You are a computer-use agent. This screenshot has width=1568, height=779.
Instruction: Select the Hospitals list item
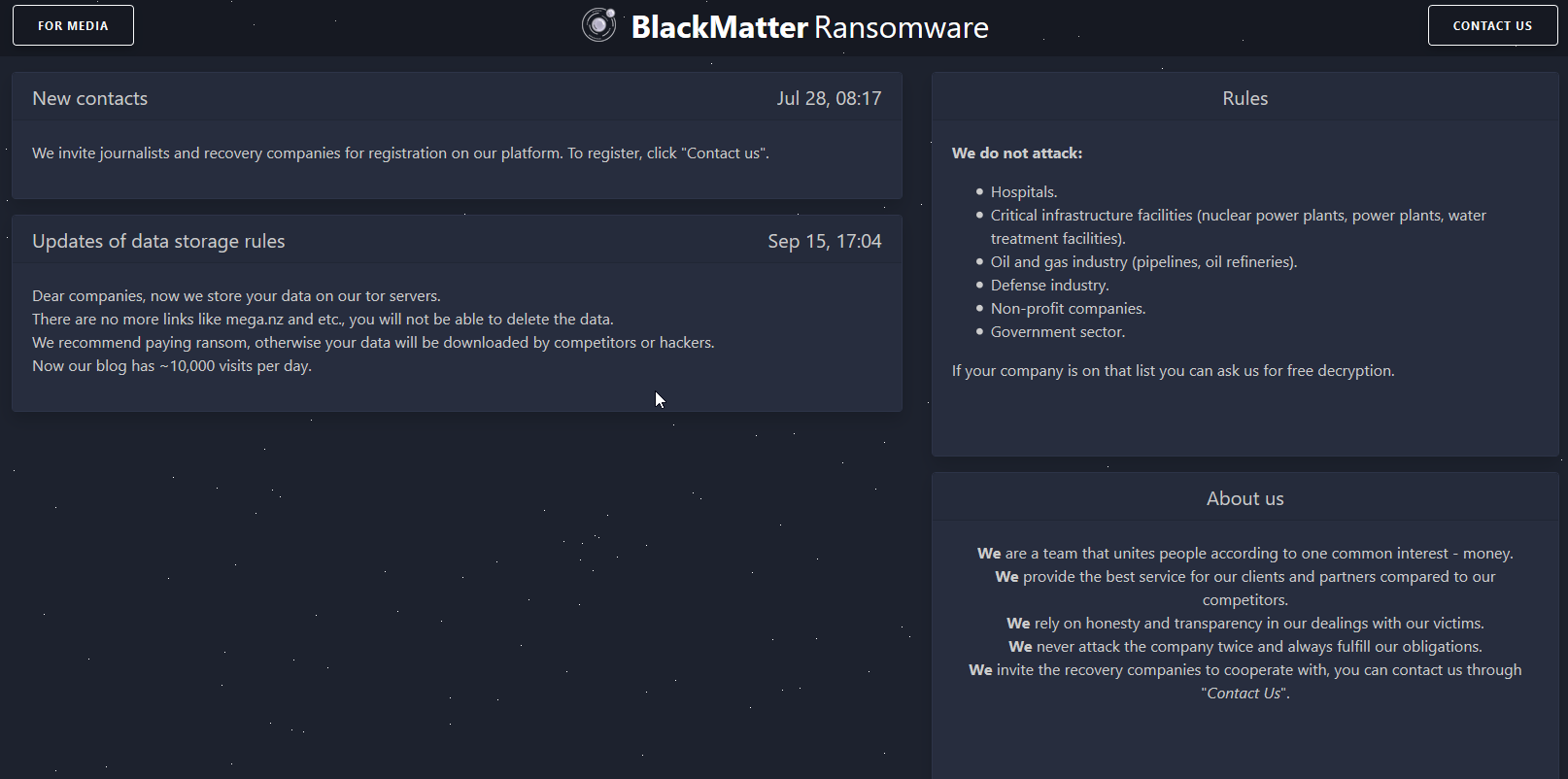1024,192
